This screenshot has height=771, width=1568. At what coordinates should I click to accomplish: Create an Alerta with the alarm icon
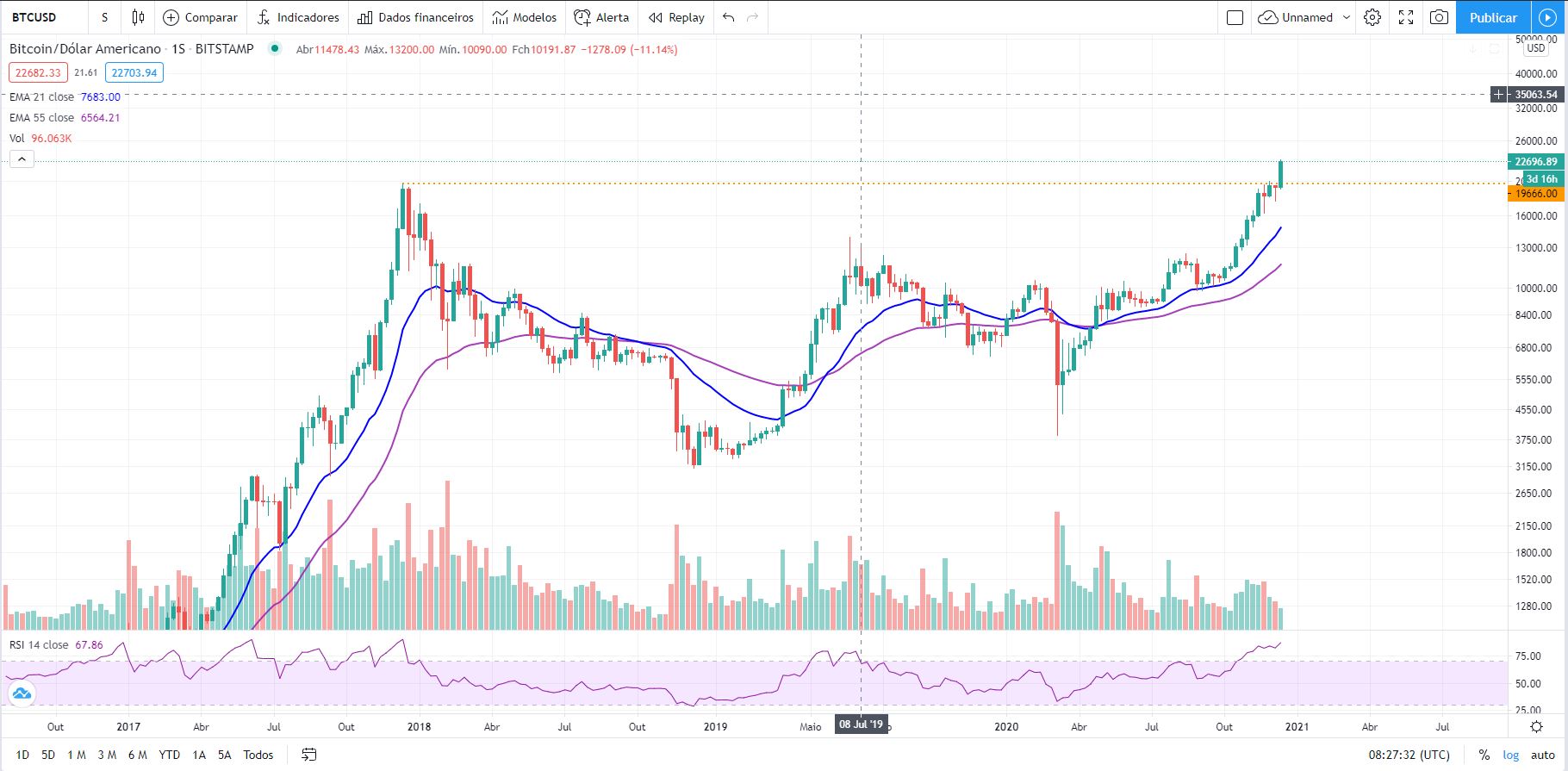coord(601,17)
